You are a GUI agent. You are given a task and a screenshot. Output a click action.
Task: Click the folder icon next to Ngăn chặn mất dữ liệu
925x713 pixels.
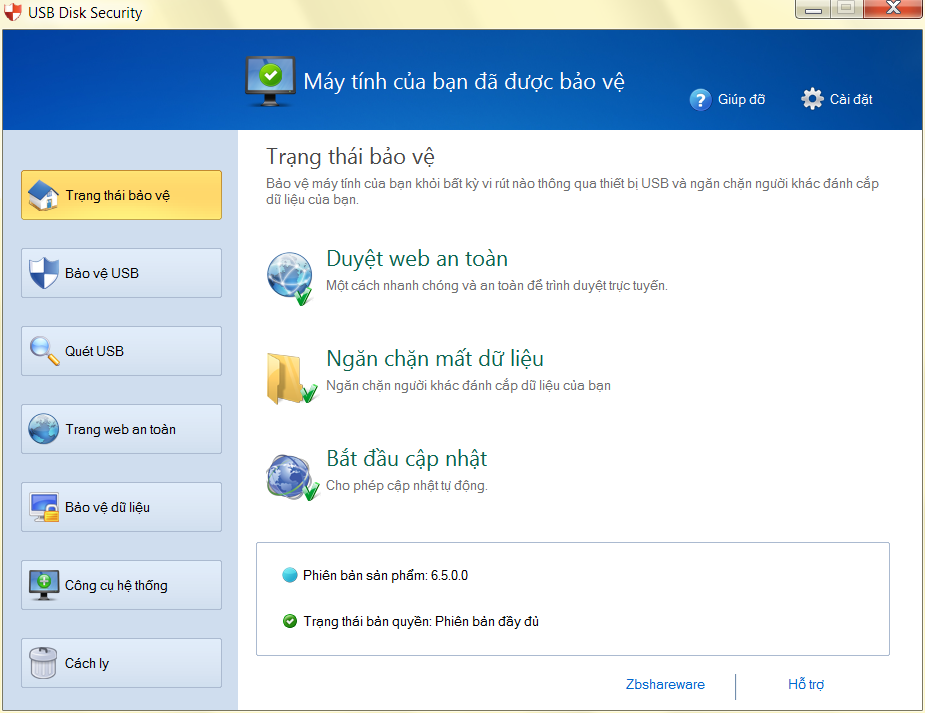(291, 379)
